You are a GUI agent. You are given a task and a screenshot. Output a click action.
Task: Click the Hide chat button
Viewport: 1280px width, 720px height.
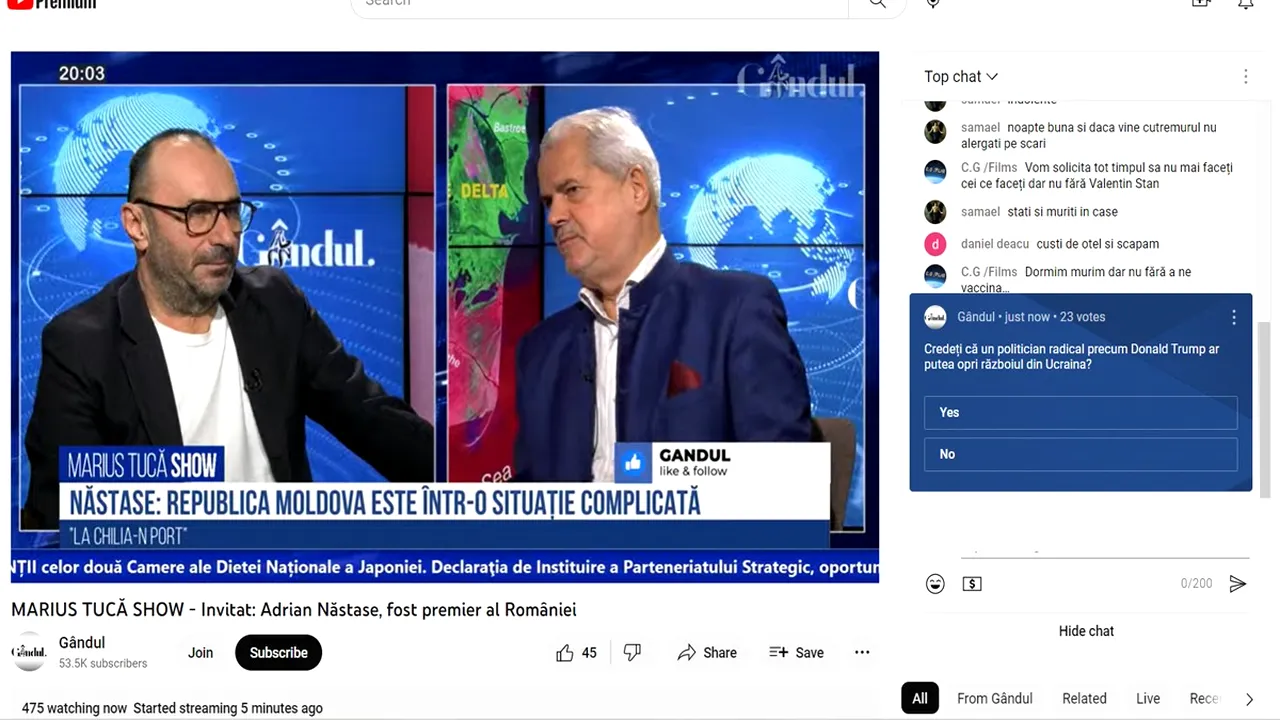(x=1086, y=631)
